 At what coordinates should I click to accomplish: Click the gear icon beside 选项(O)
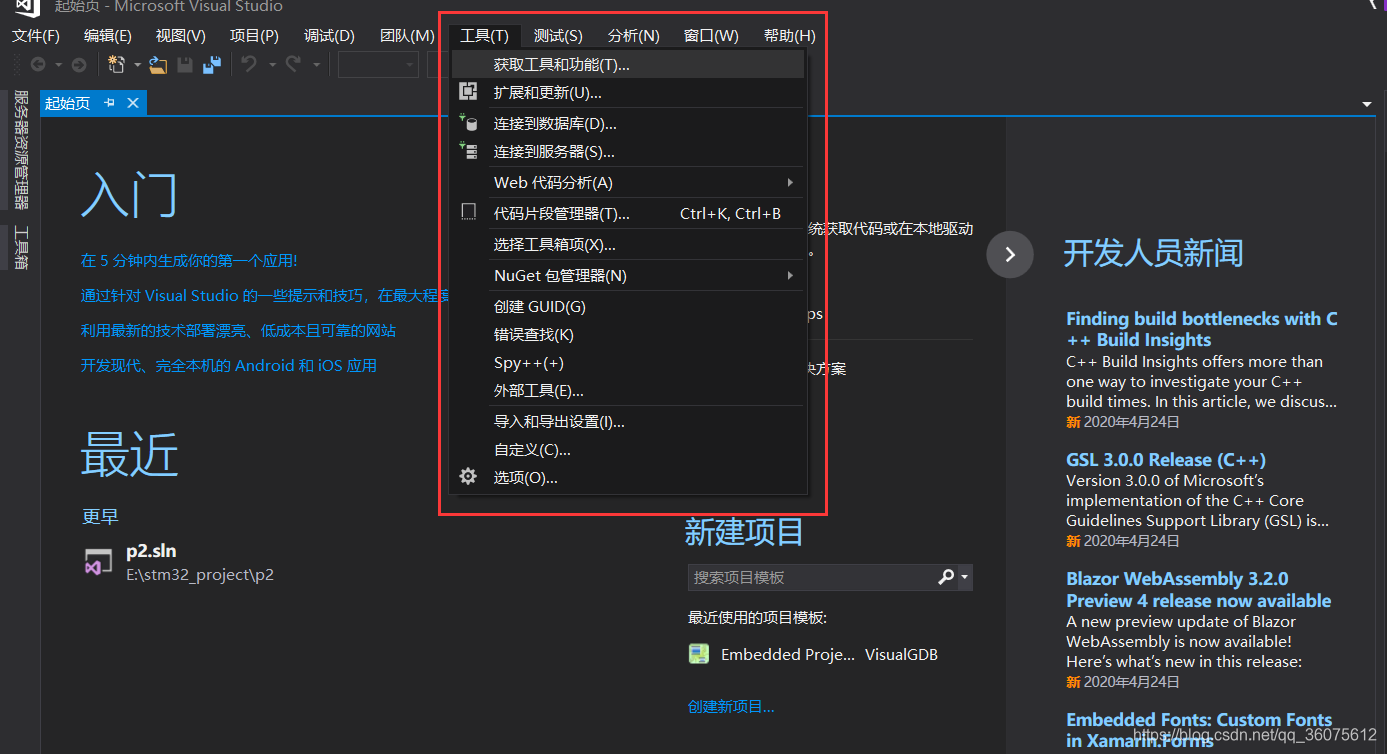[x=468, y=477]
